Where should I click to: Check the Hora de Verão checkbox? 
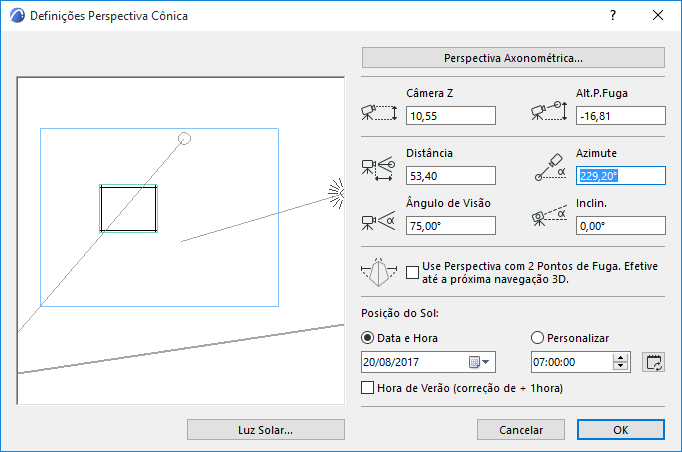pyautogui.click(x=367, y=387)
